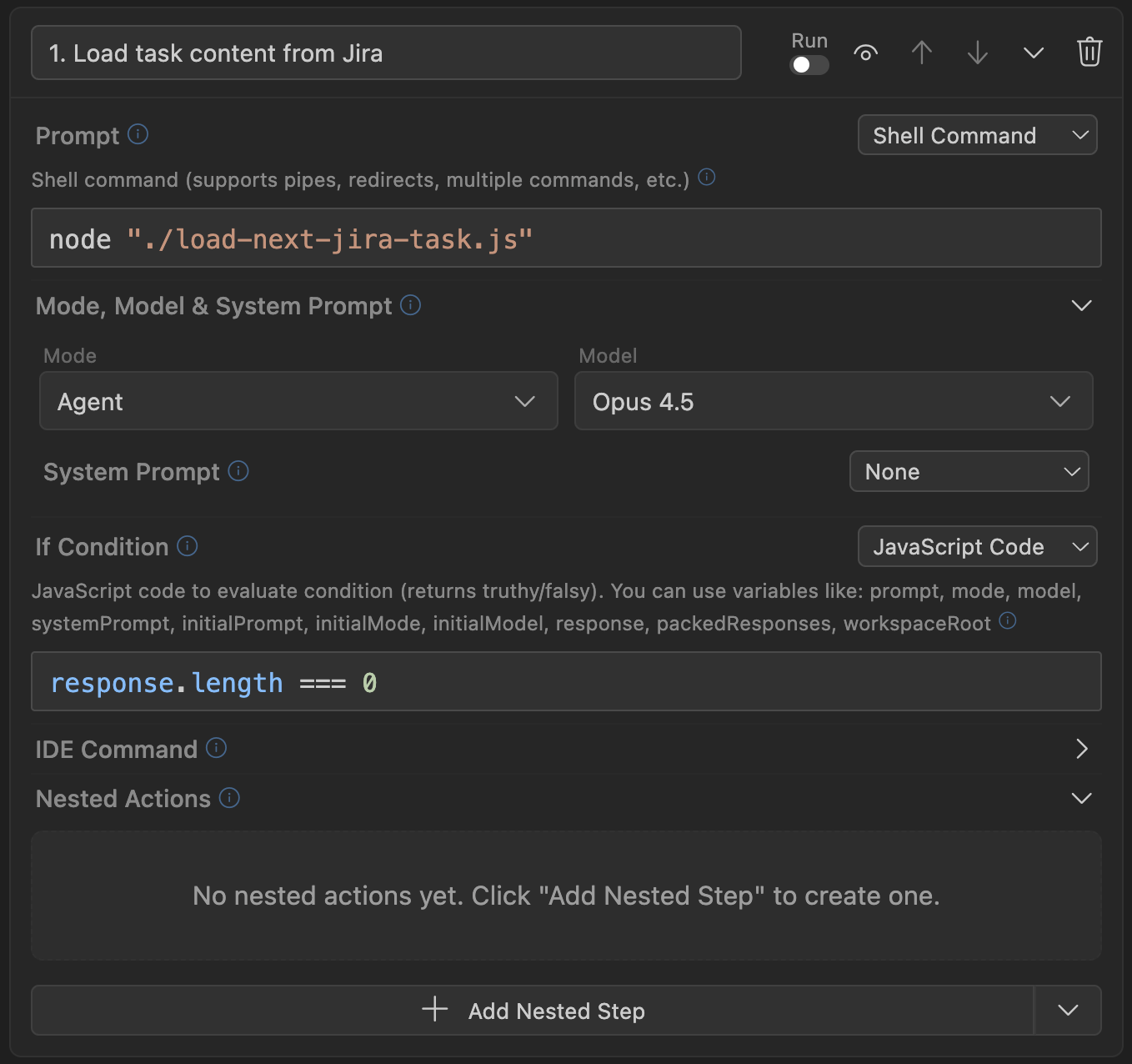Toggle the Run switch
The width and height of the screenshot is (1132, 1064).
[809, 65]
